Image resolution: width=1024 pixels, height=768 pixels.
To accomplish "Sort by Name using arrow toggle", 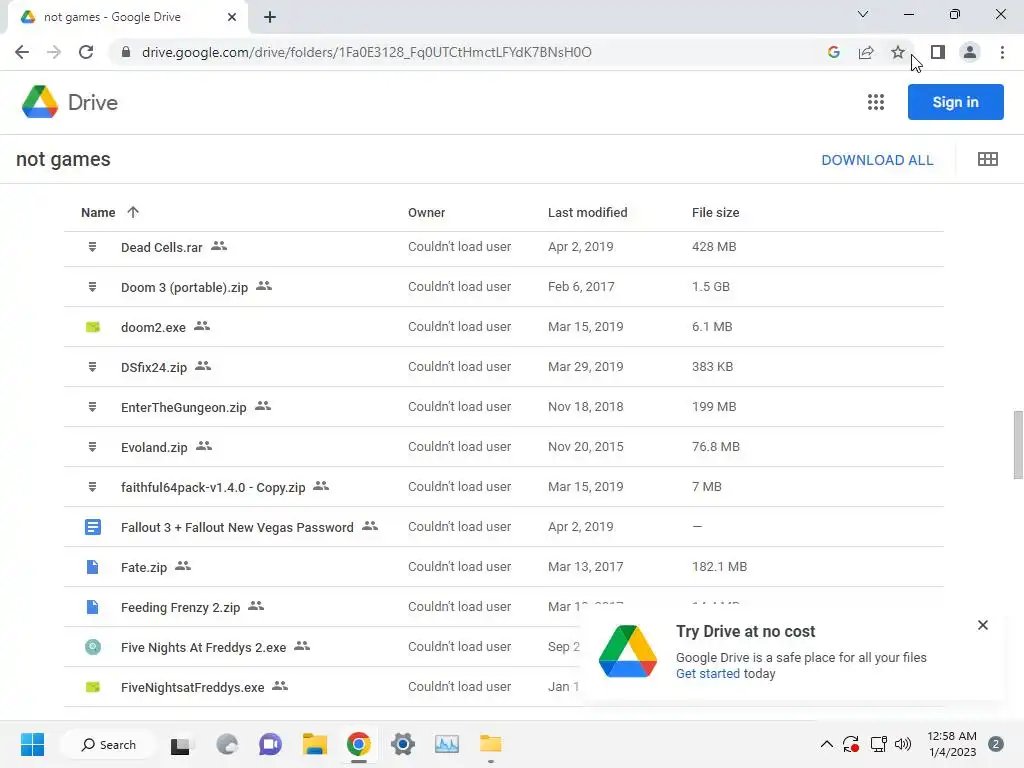I will pyautogui.click(x=133, y=212).
